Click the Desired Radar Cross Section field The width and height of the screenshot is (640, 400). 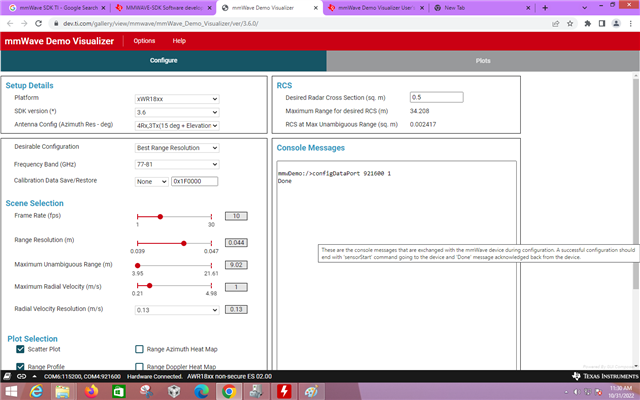pos(436,97)
